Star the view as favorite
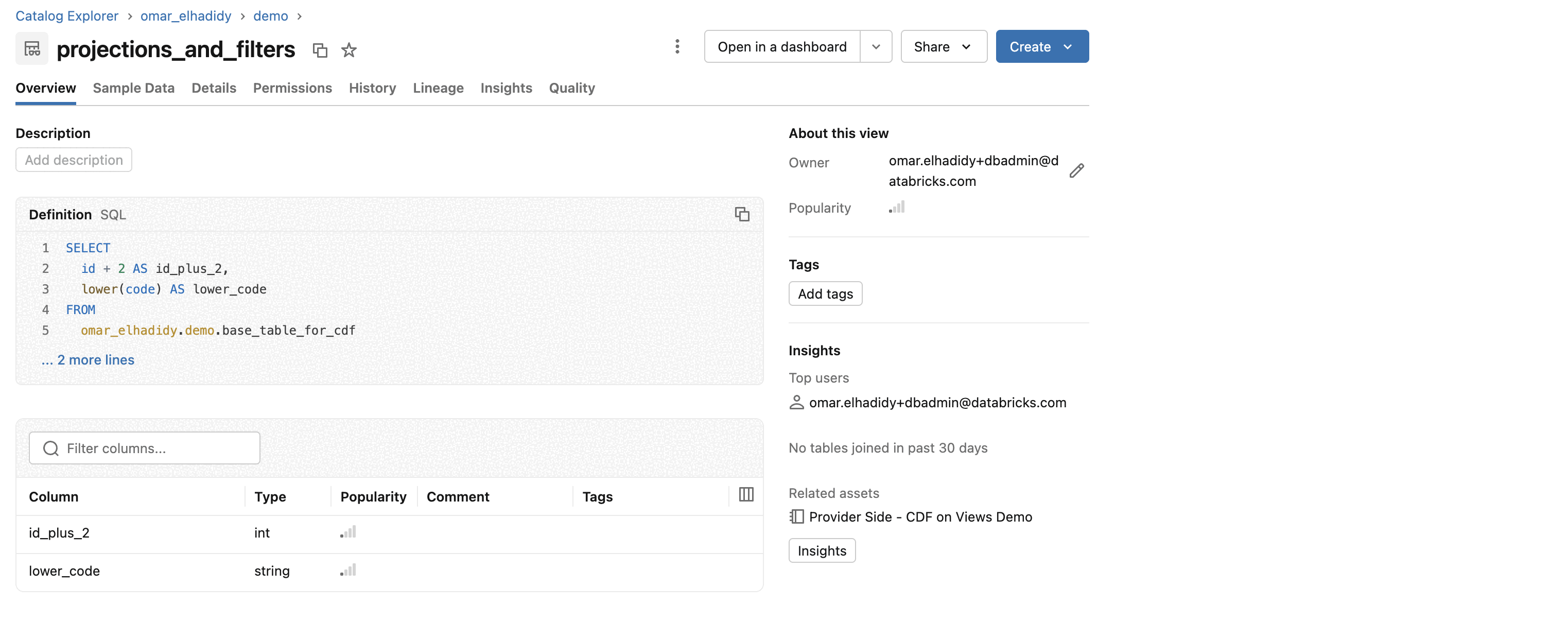Image resolution: width=1568 pixels, height=622 pixels. pyautogui.click(x=349, y=50)
